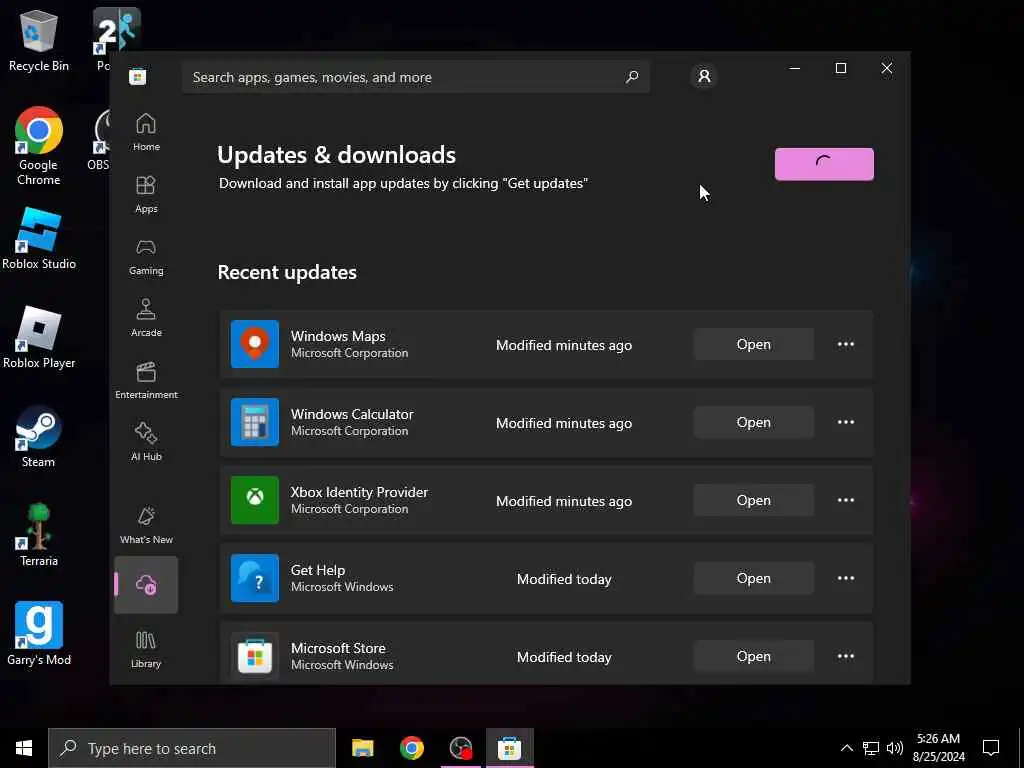Screen dimensions: 1024x768
Task: Open more options for Get Help
Action: coord(846,578)
